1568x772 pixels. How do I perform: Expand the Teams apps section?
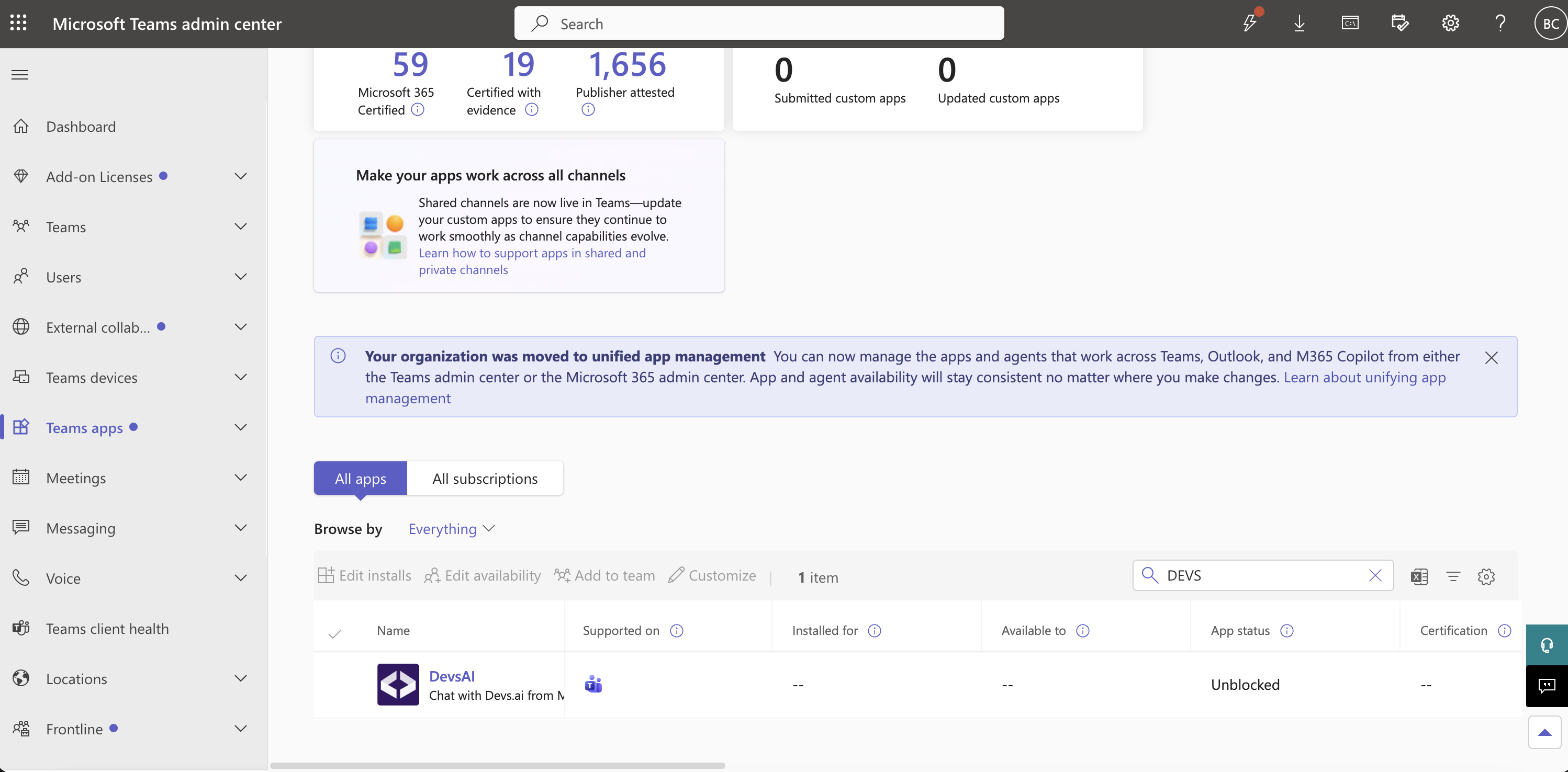click(241, 427)
